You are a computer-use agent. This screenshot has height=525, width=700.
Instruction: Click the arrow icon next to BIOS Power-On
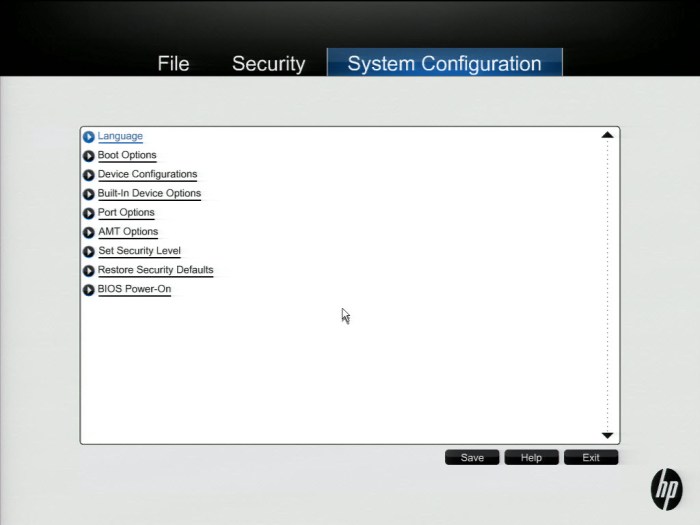(x=89, y=290)
